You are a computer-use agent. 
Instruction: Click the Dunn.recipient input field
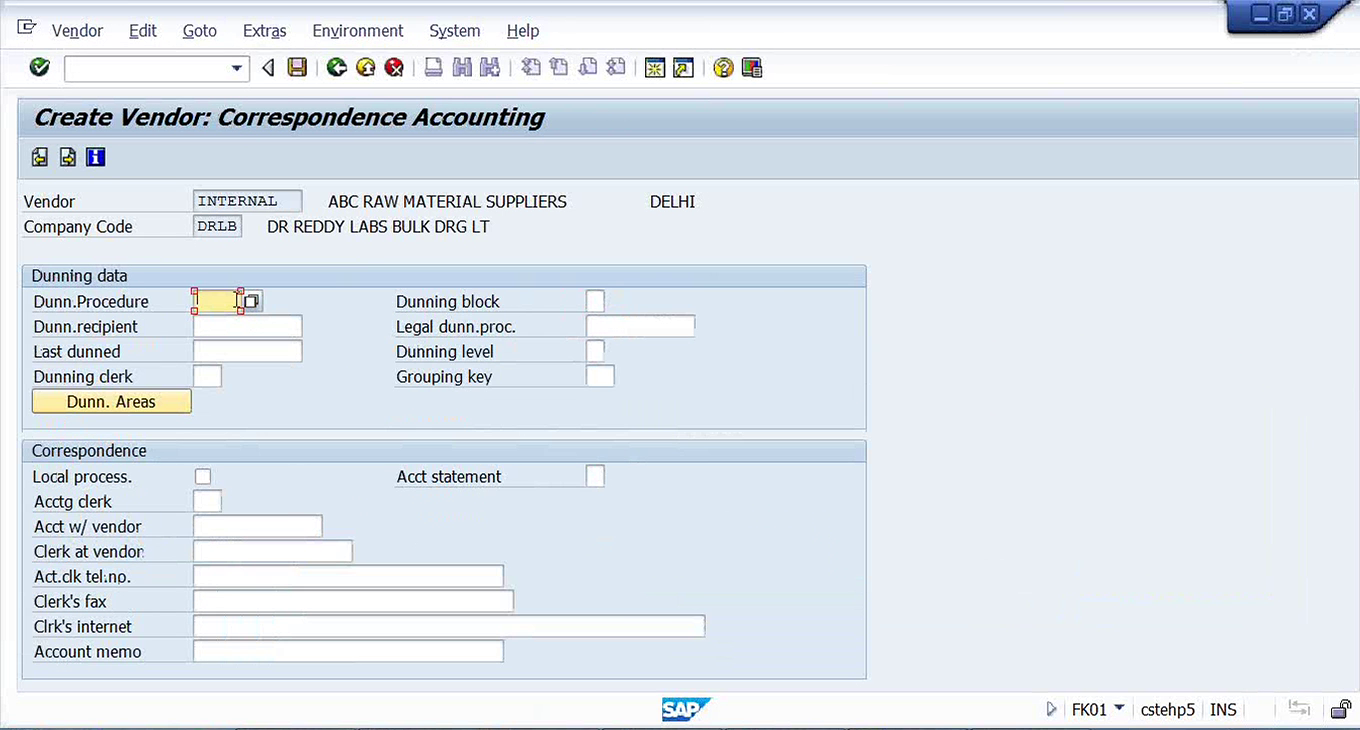(247, 326)
